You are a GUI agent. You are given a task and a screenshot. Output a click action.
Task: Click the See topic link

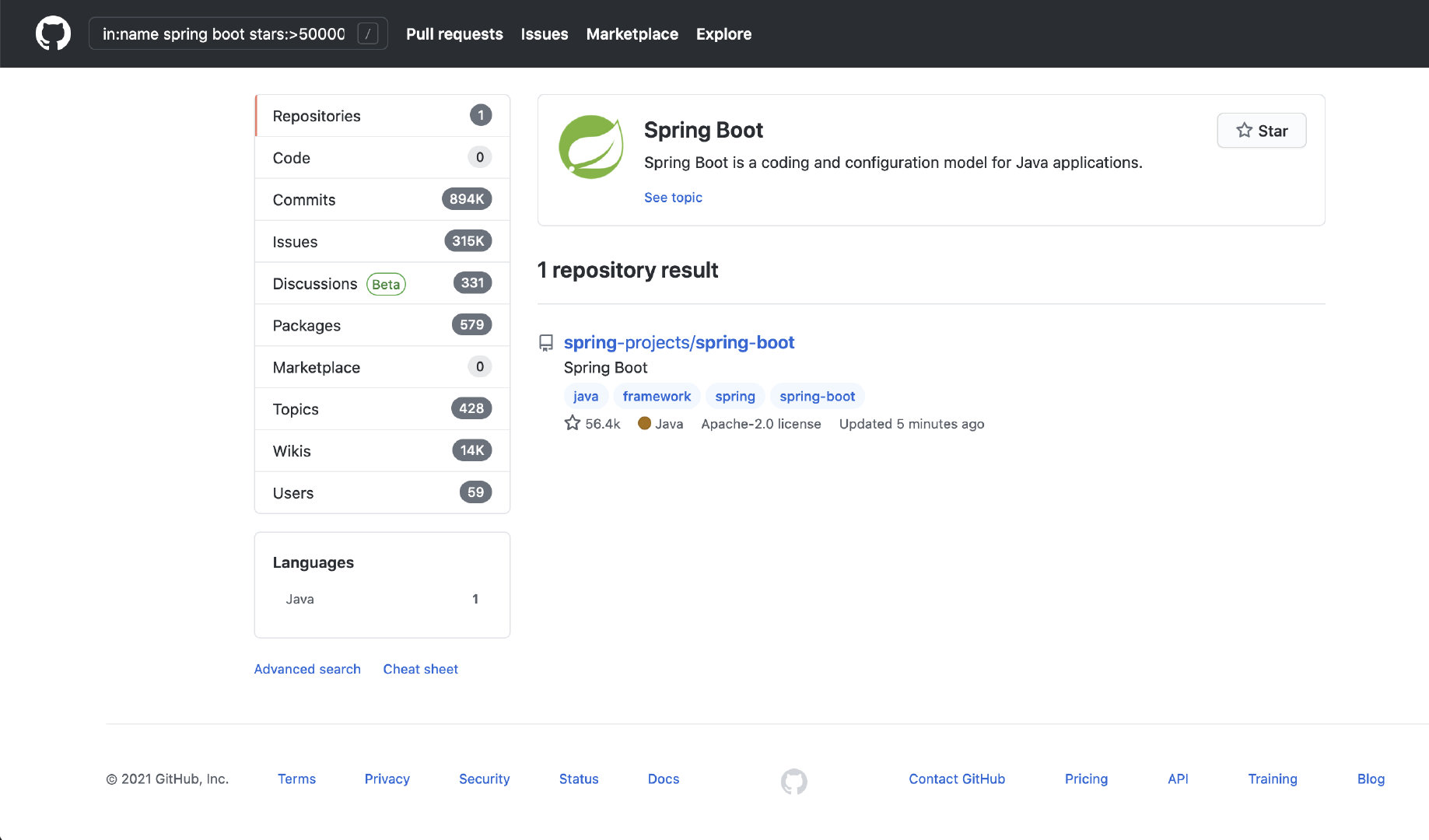pyautogui.click(x=673, y=198)
